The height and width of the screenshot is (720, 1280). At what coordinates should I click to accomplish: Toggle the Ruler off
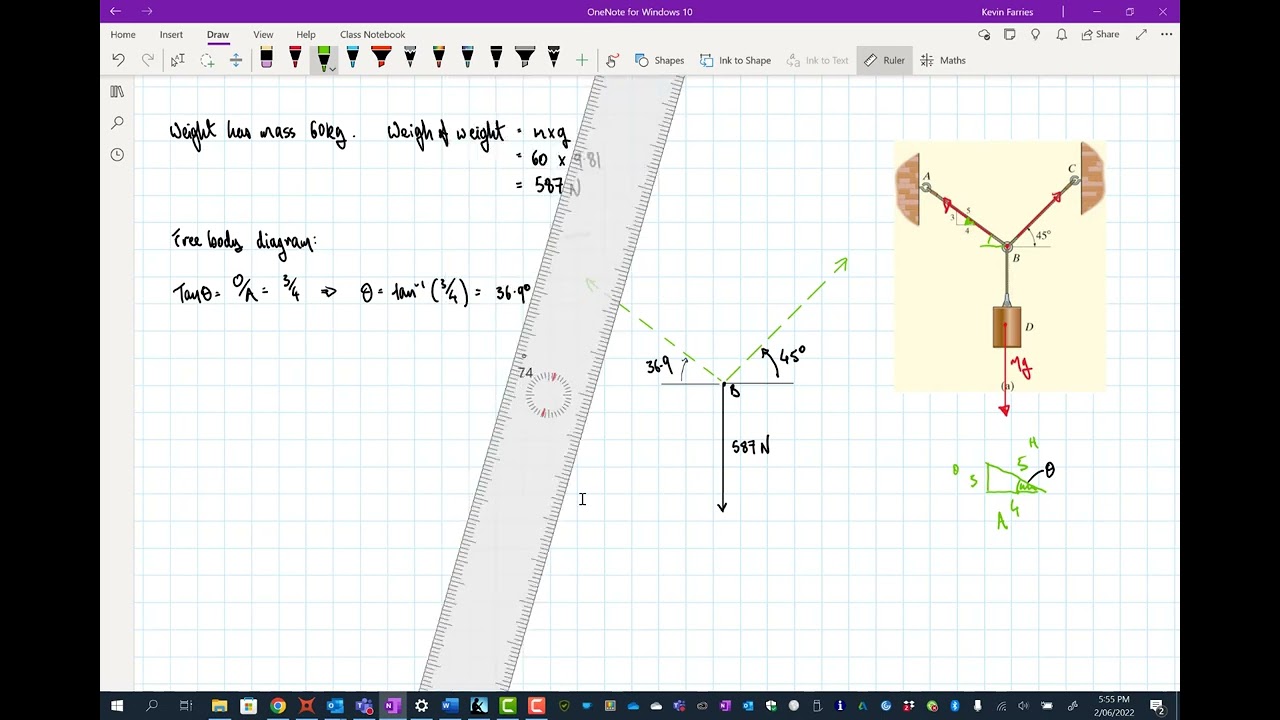884,60
